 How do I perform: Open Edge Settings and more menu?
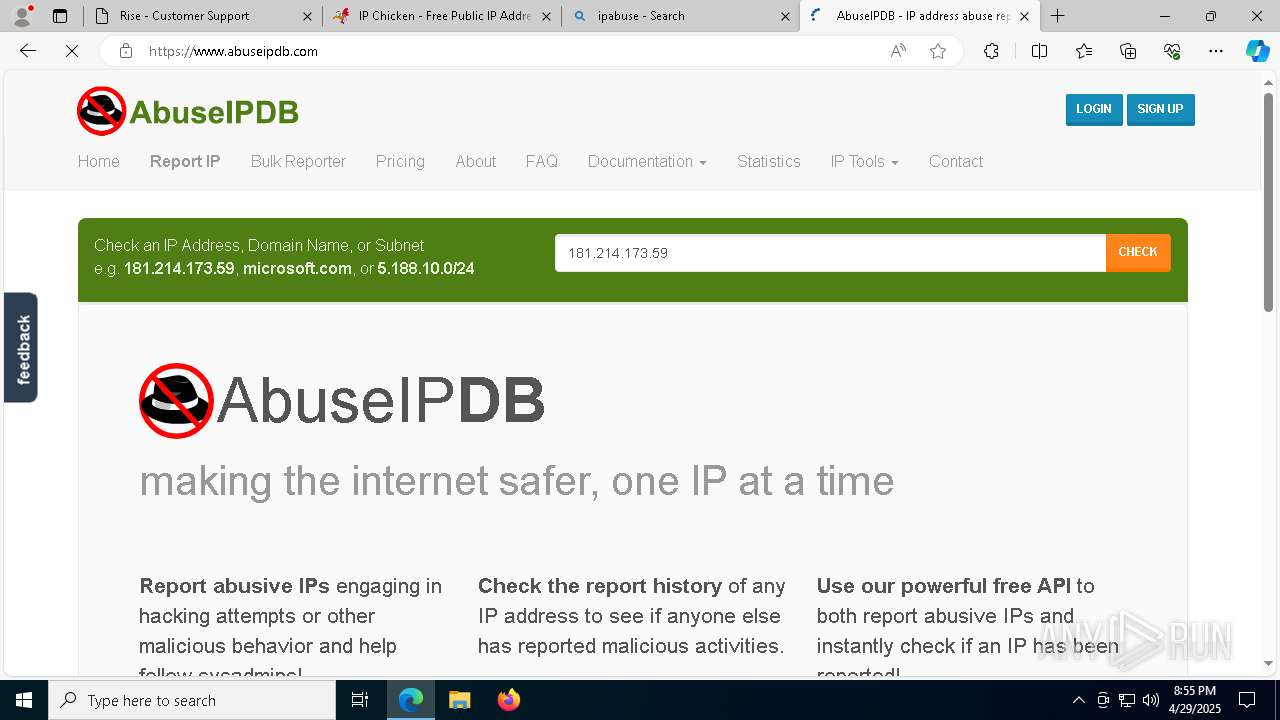pyautogui.click(x=1216, y=51)
